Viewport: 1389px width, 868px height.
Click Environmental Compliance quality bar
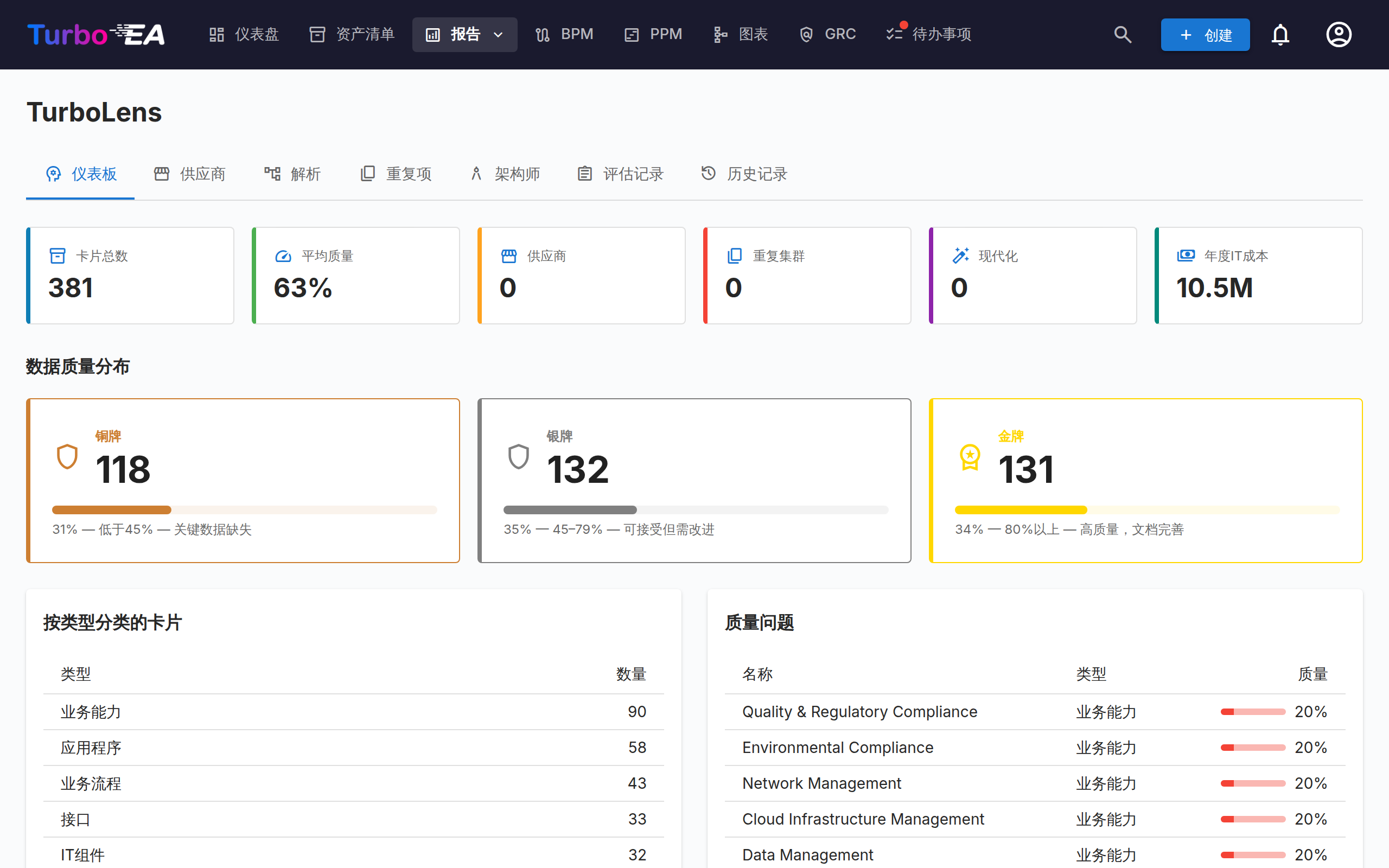(1253, 748)
